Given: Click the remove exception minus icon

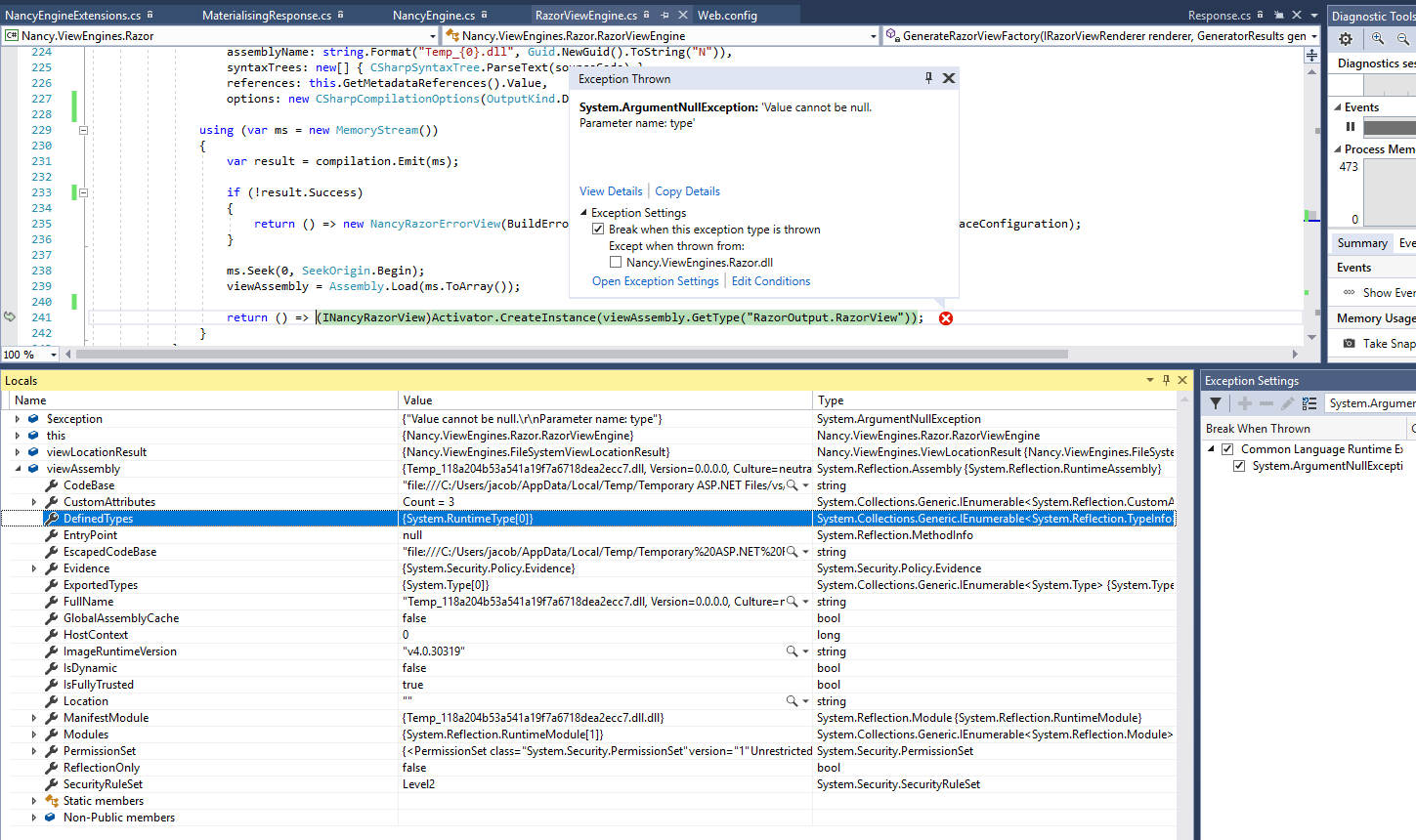Looking at the screenshot, I should pyautogui.click(x=1266, y=403).
